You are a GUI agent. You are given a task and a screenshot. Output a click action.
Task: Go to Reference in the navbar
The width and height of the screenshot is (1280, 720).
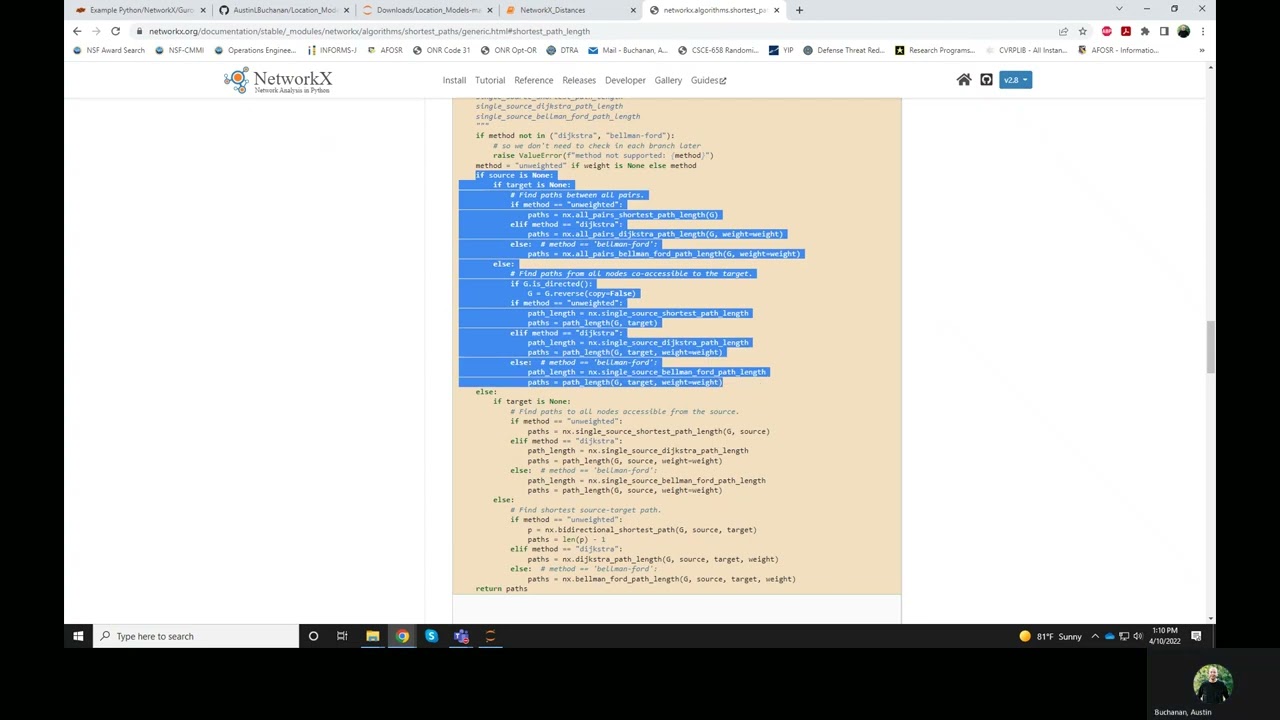click(533, 80)
